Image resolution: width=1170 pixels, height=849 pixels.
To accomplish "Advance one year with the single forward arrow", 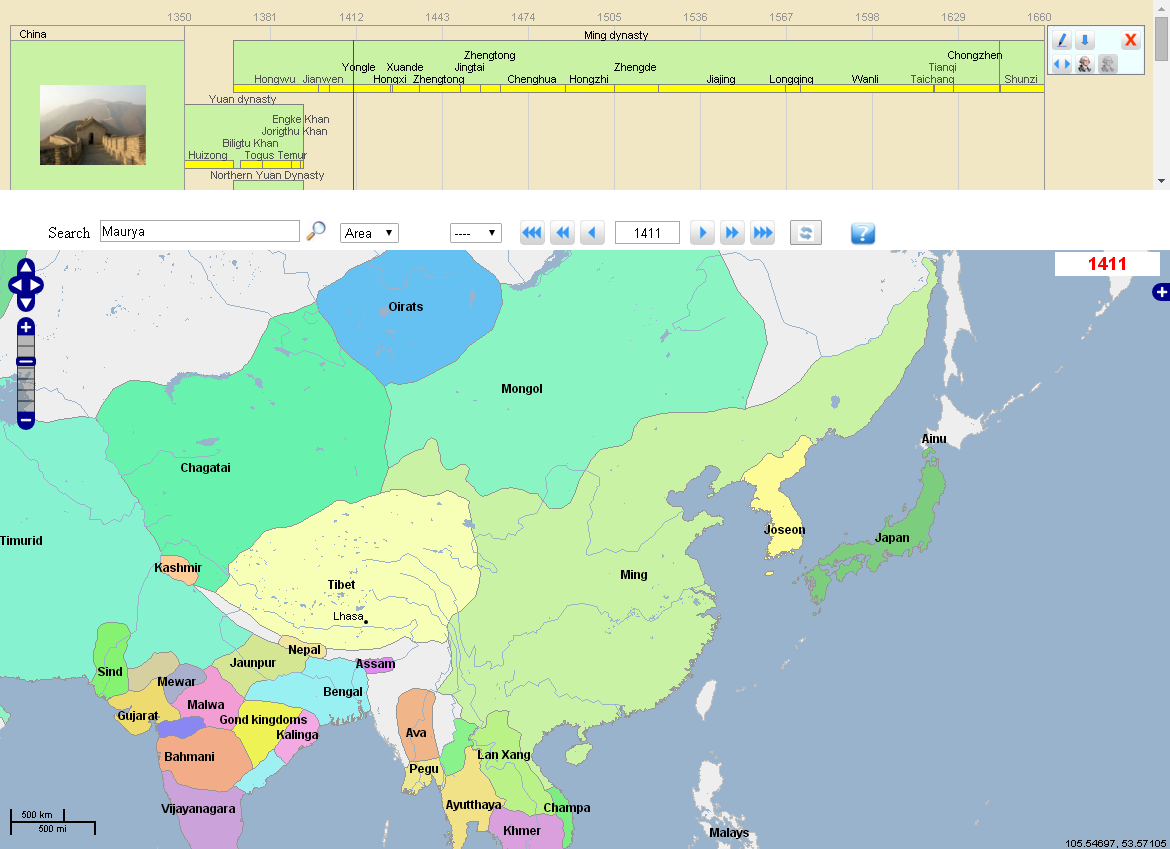I will (702, 232).
